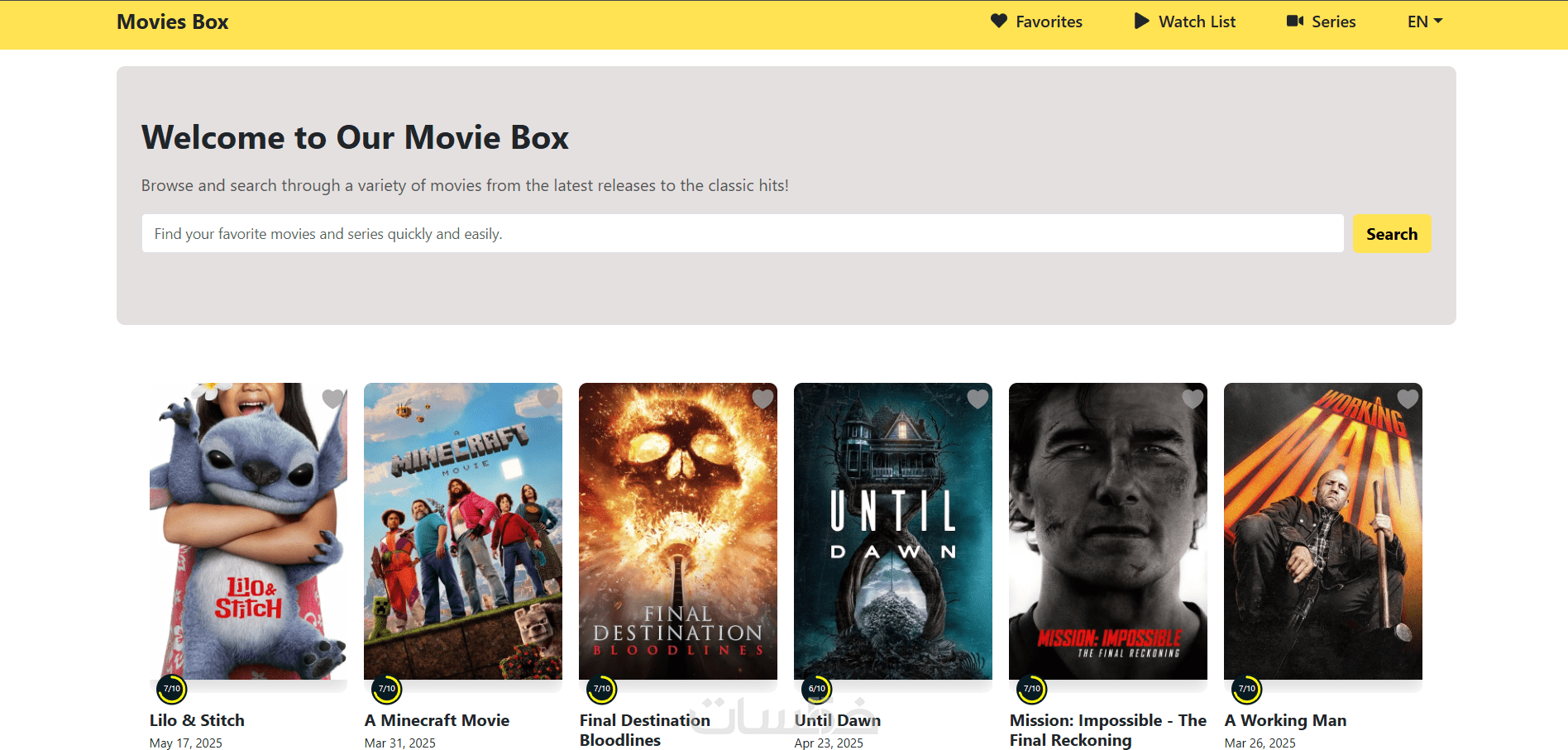Open the Final Destination Bloodlines poster
The width and height of the screenshot is (1568, 750).
(x=678, y=531)
